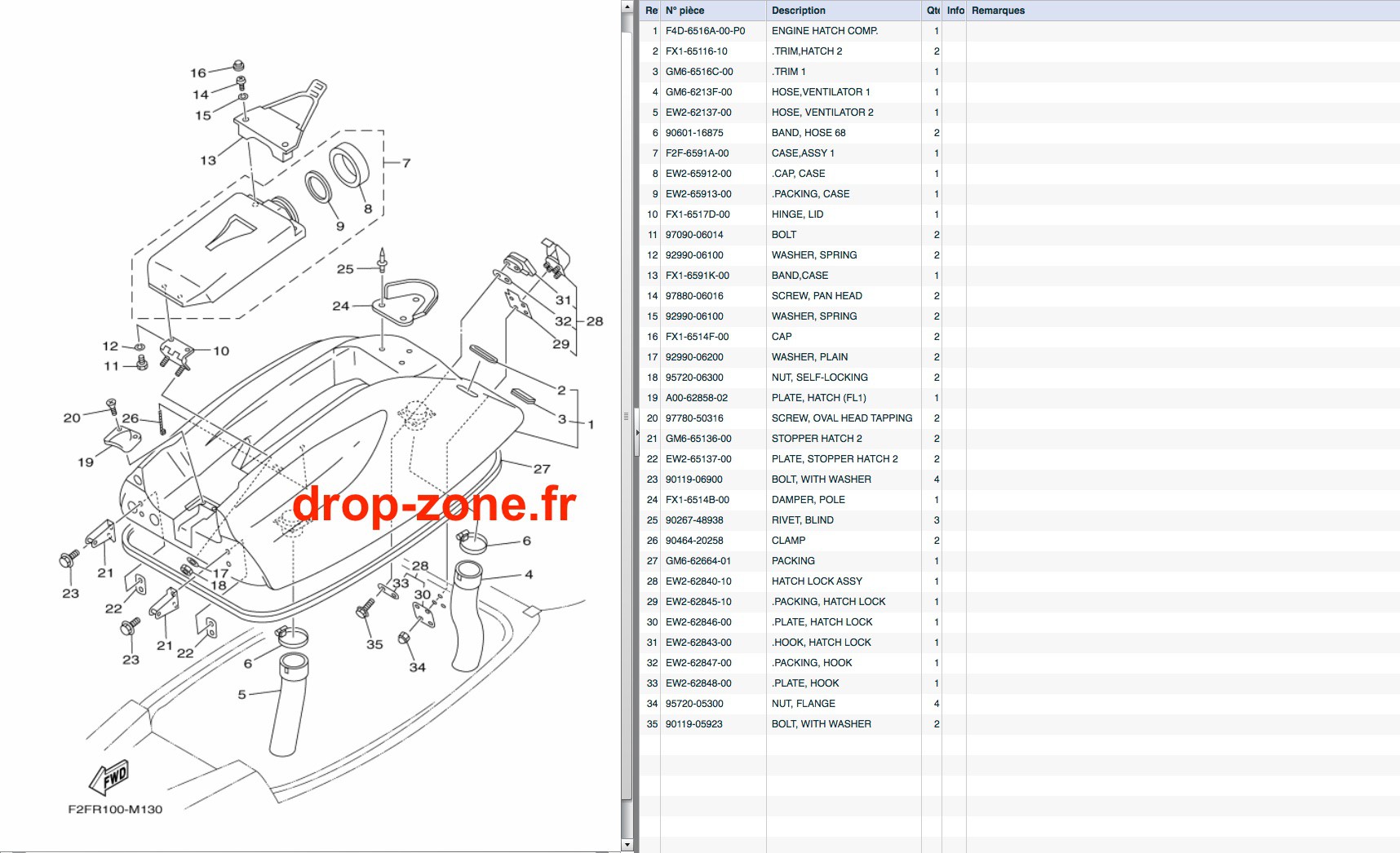Click 'NUT, FLANGE' description

804,704
